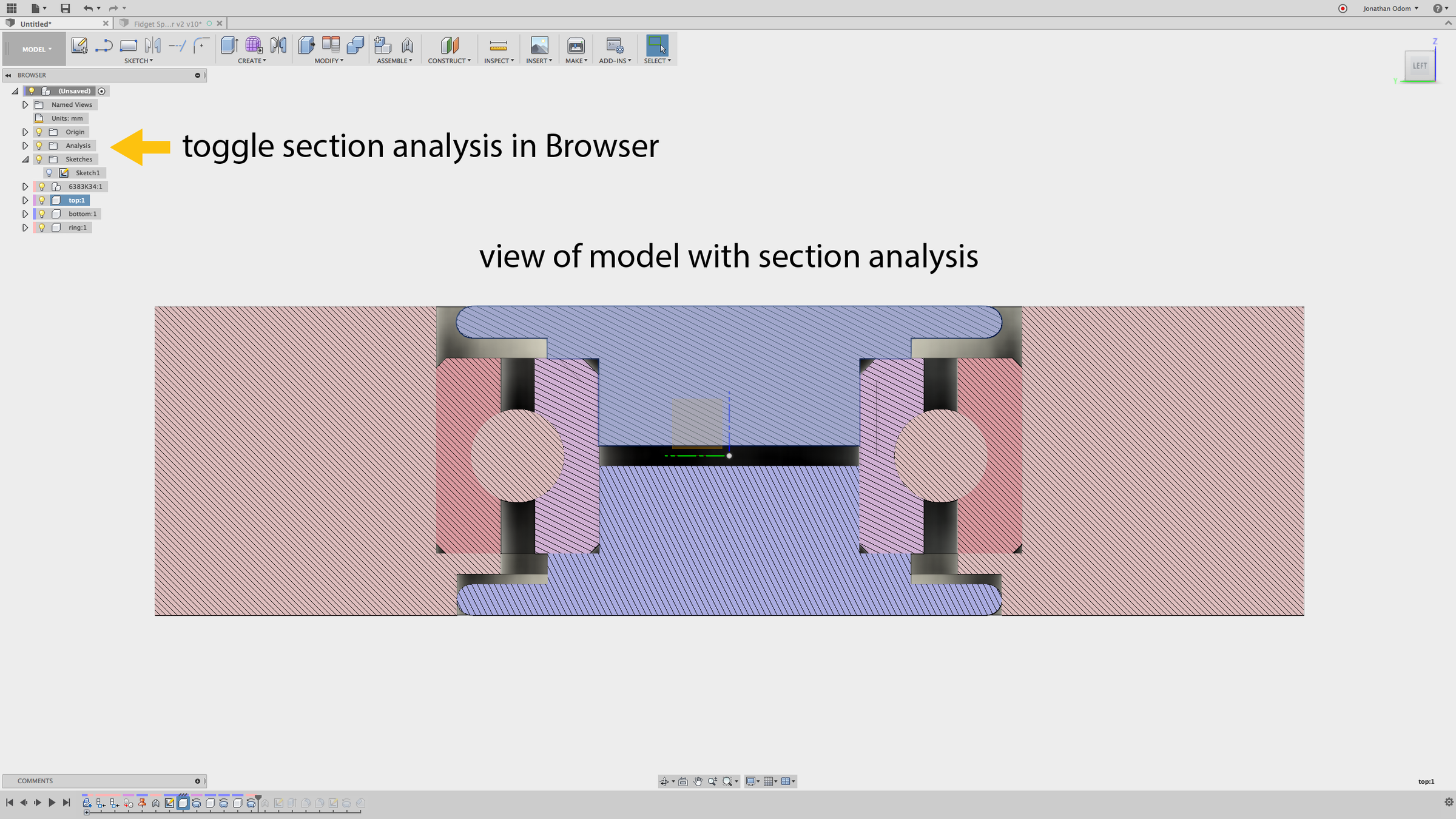This screenshot has width=1456, height=819.
Task: Select the bottom:1 component in the Browser
Action: pyautogui.click(x=82, y=214)
